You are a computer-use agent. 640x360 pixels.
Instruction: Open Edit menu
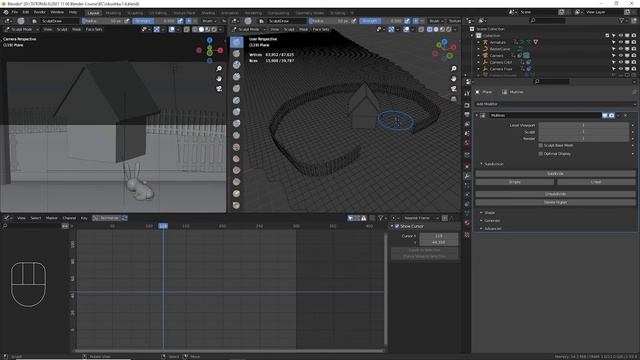click(26, 12)
